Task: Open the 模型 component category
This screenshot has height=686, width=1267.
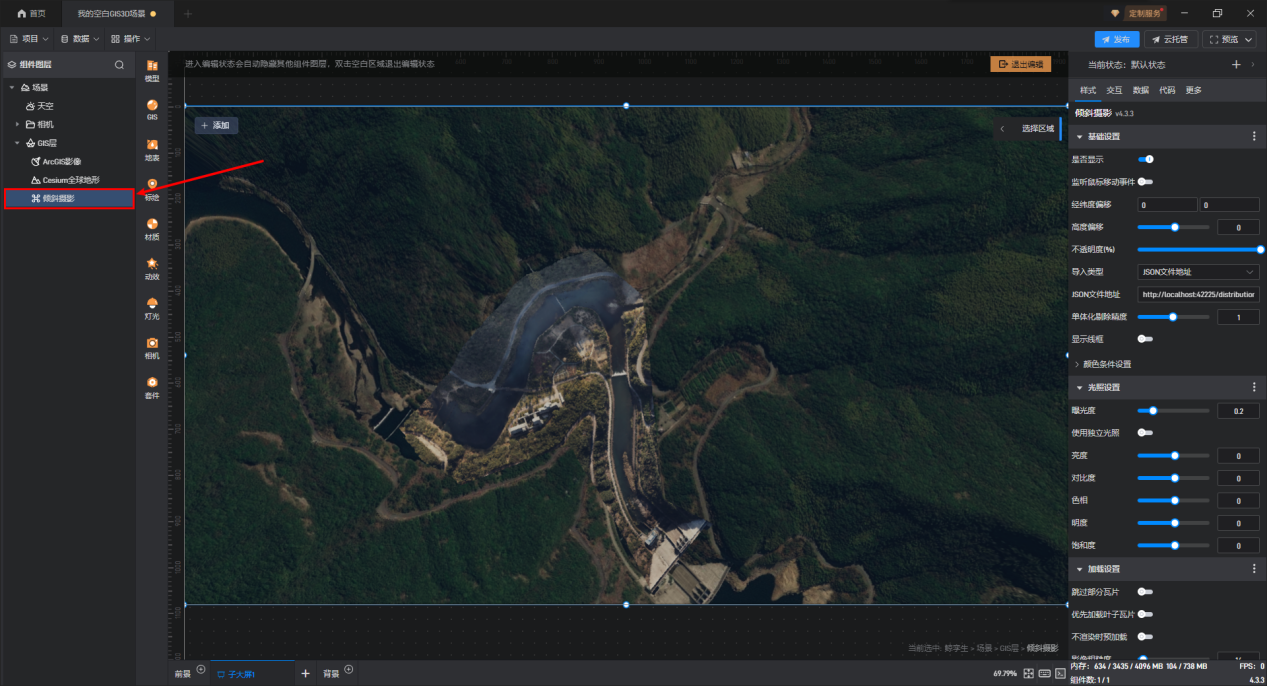Action: pos(152,70)
